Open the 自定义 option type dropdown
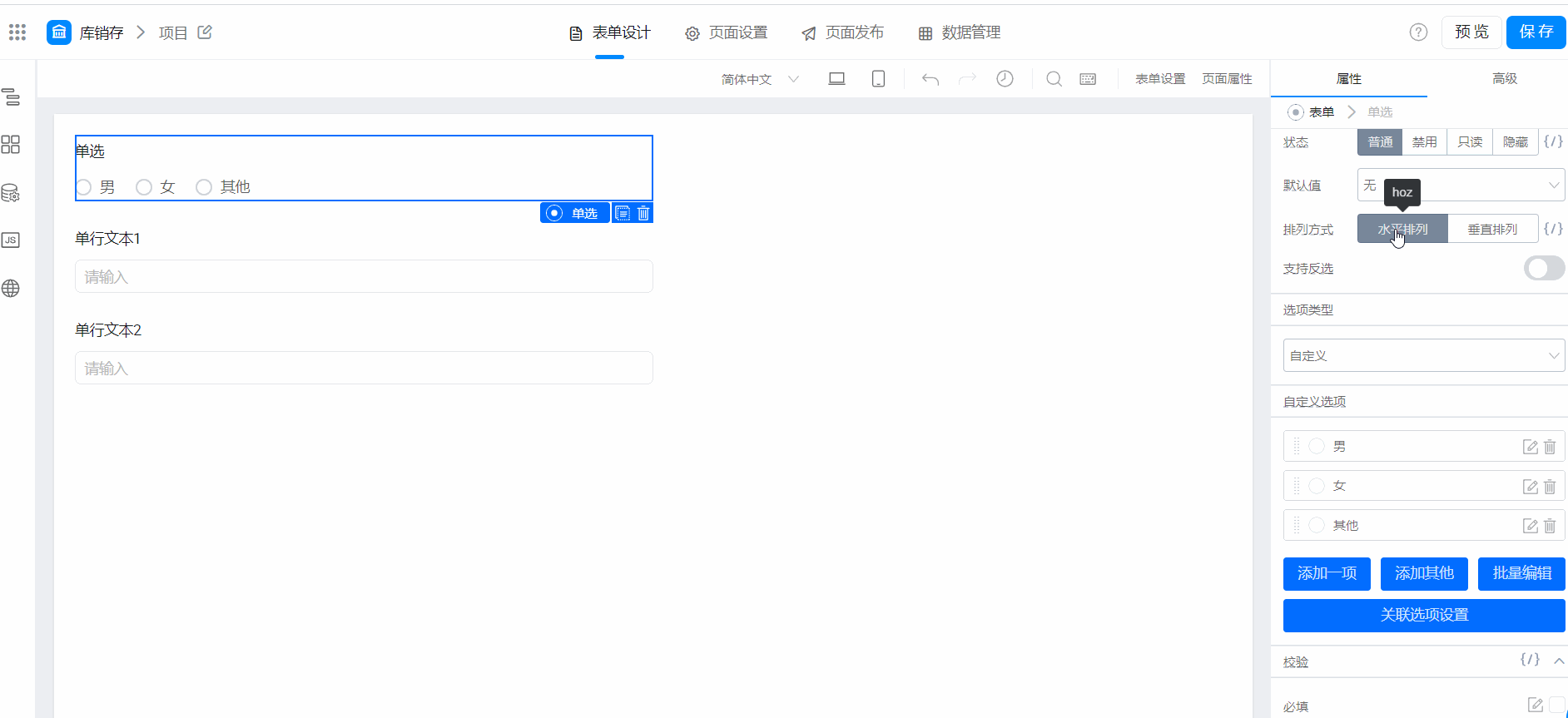 1424,355
